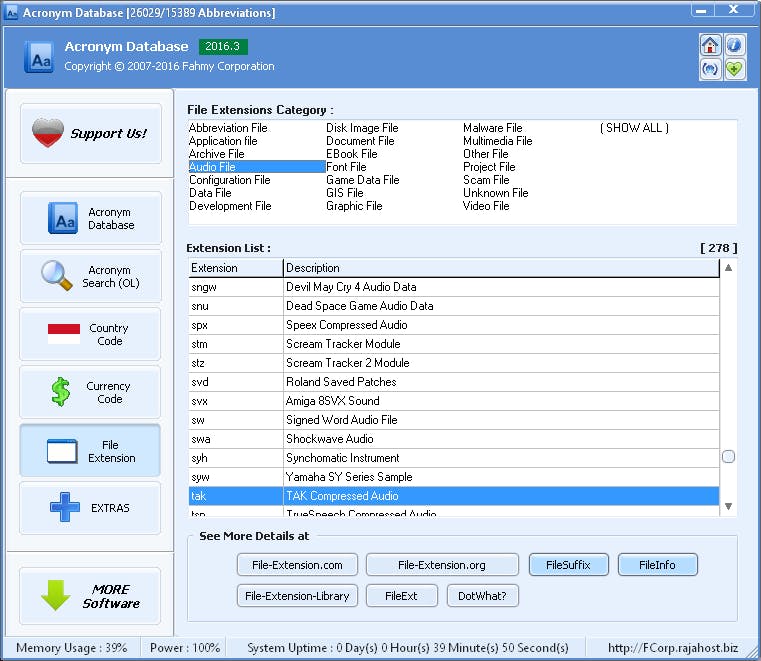
Task: Select Development File category
Action: pyautogui.click(x=230, y=206)
